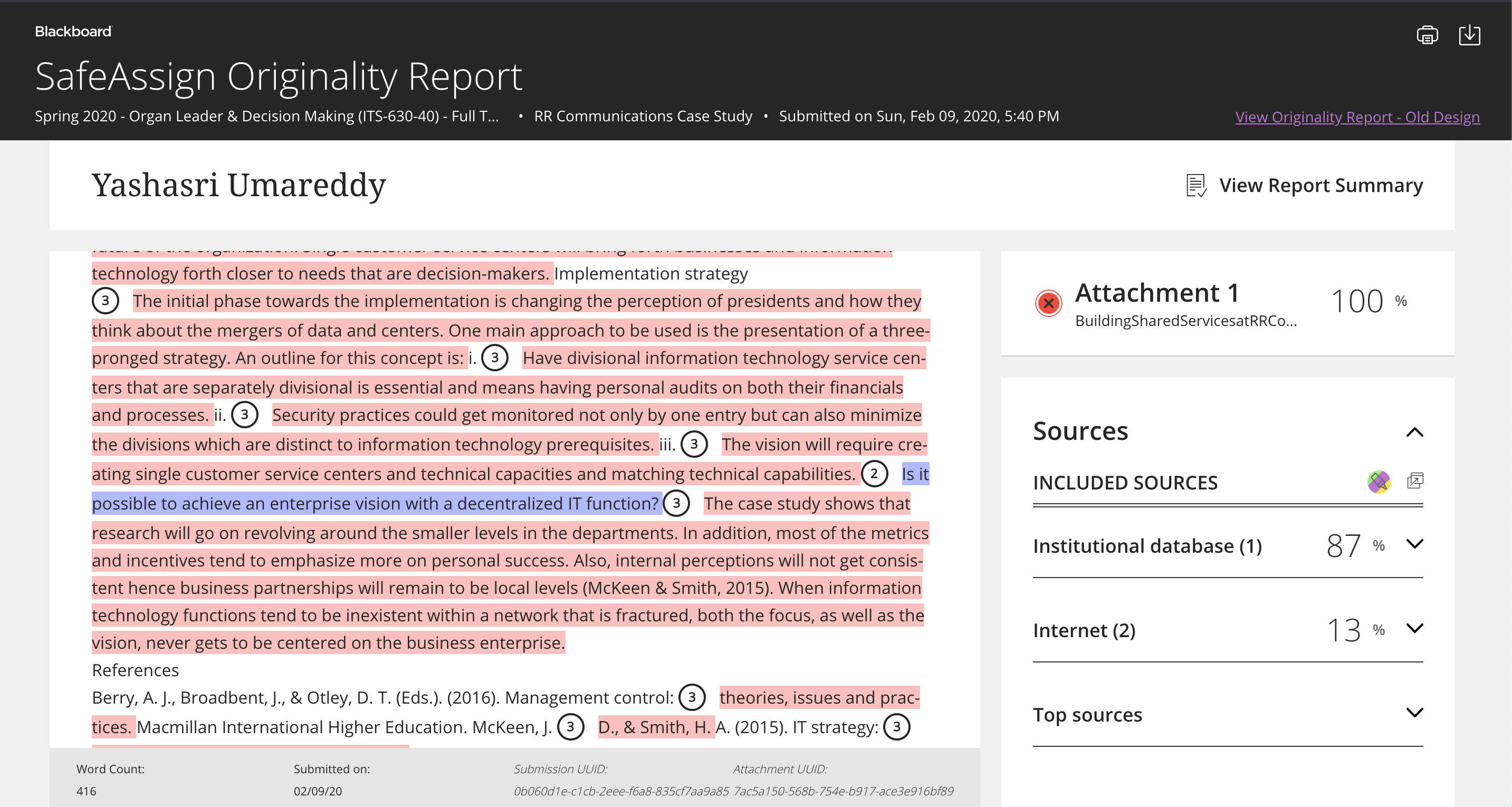Open View Originality Report - Old Design link
Image resolution: width=1512 pixels, height=807 pixels.
[x=1357, y=117]
